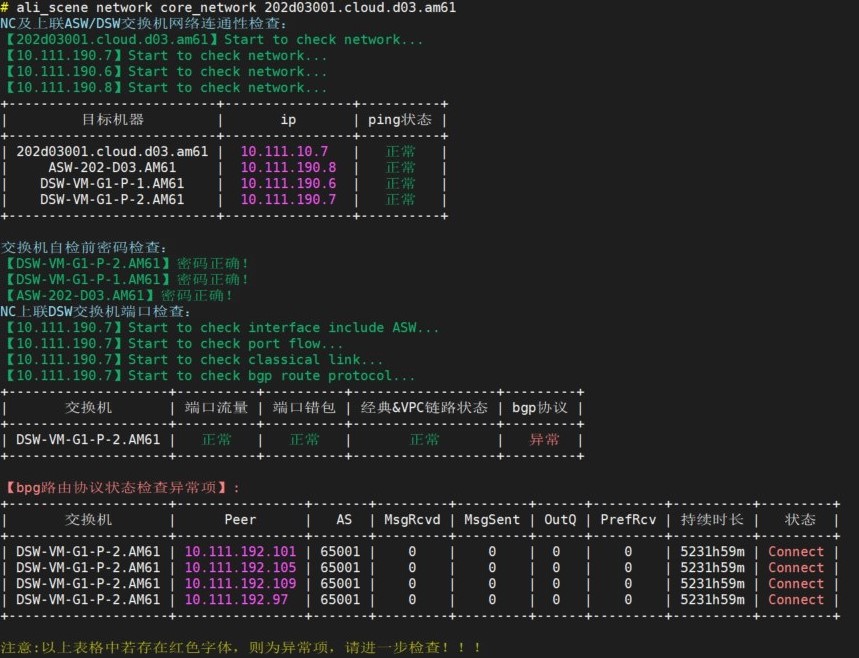This screenshot has height=658, width=859.
Task: Click the 'Peer' column header
Action: pyautogui.click(x=240, y=519)
